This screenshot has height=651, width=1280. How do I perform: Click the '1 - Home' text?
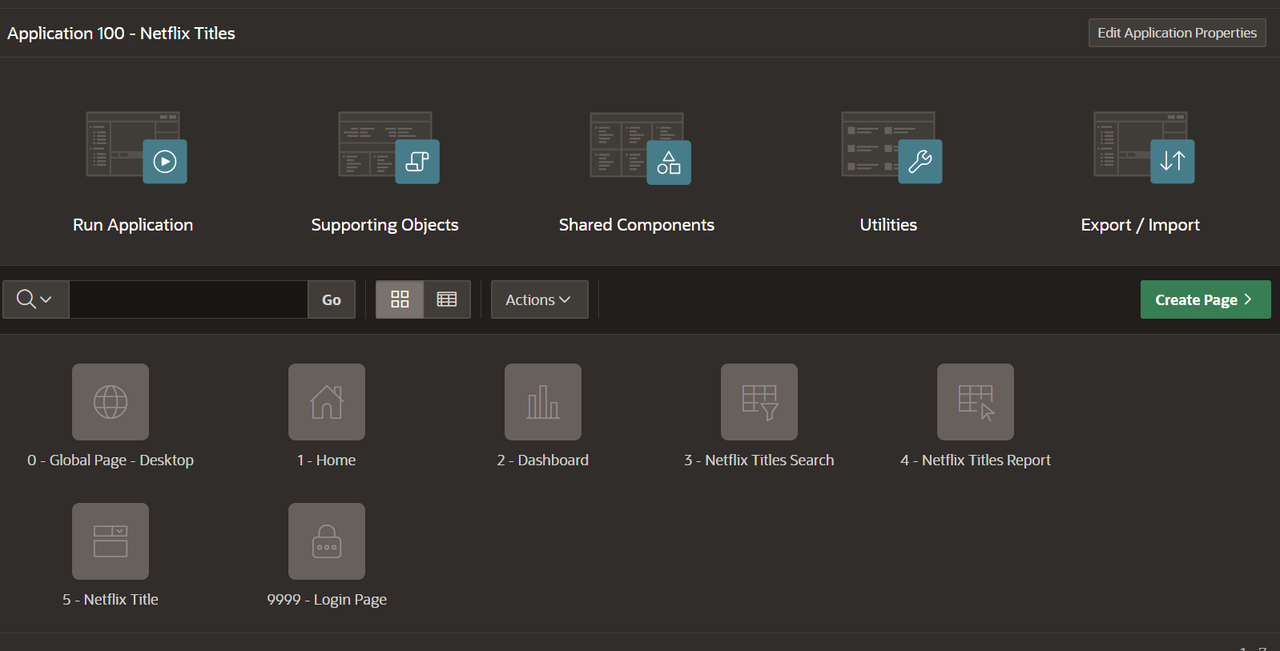pos(327,460)
